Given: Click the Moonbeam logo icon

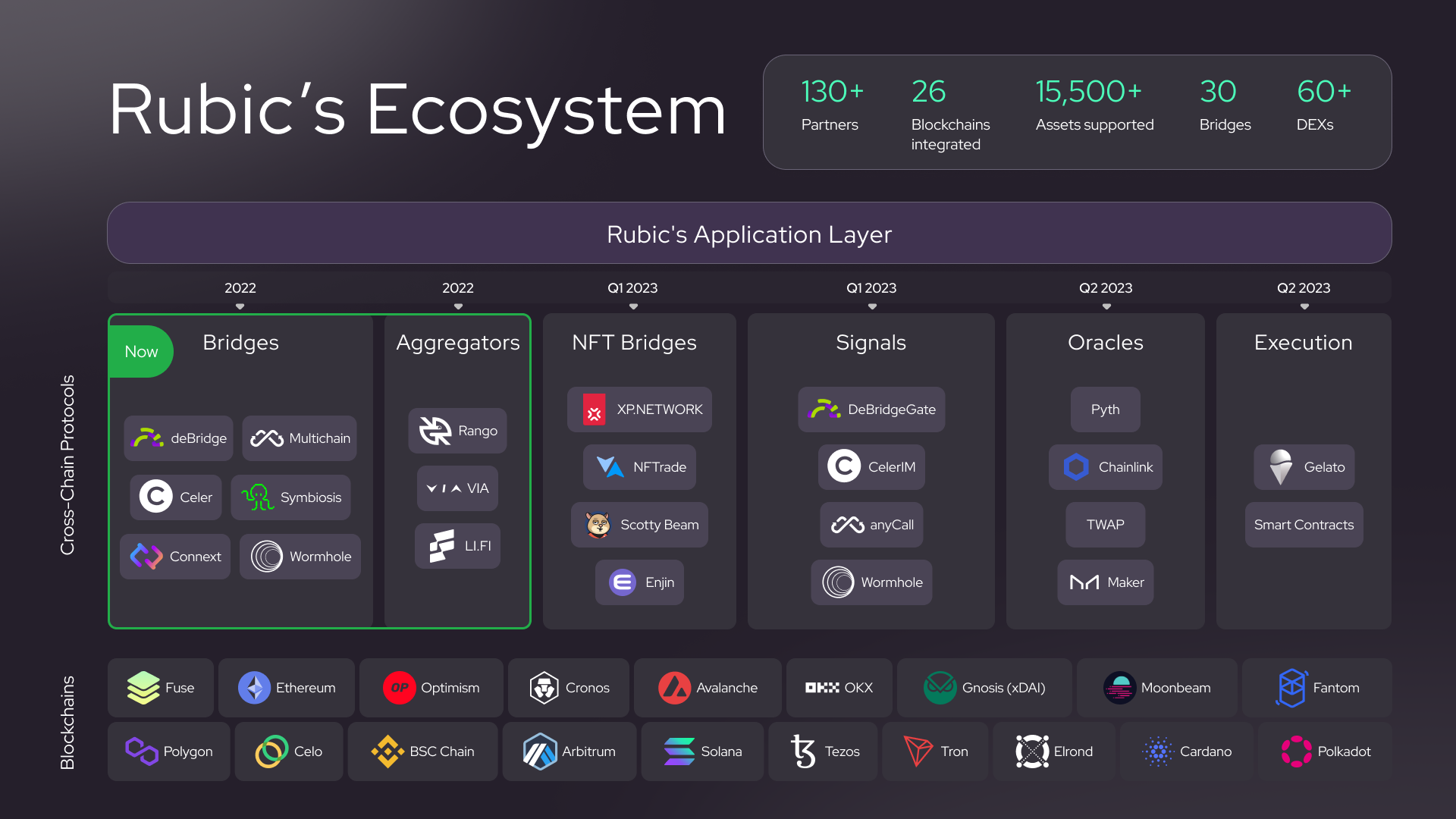Looking at the screenshot, I should click(x=1119, y=688).
